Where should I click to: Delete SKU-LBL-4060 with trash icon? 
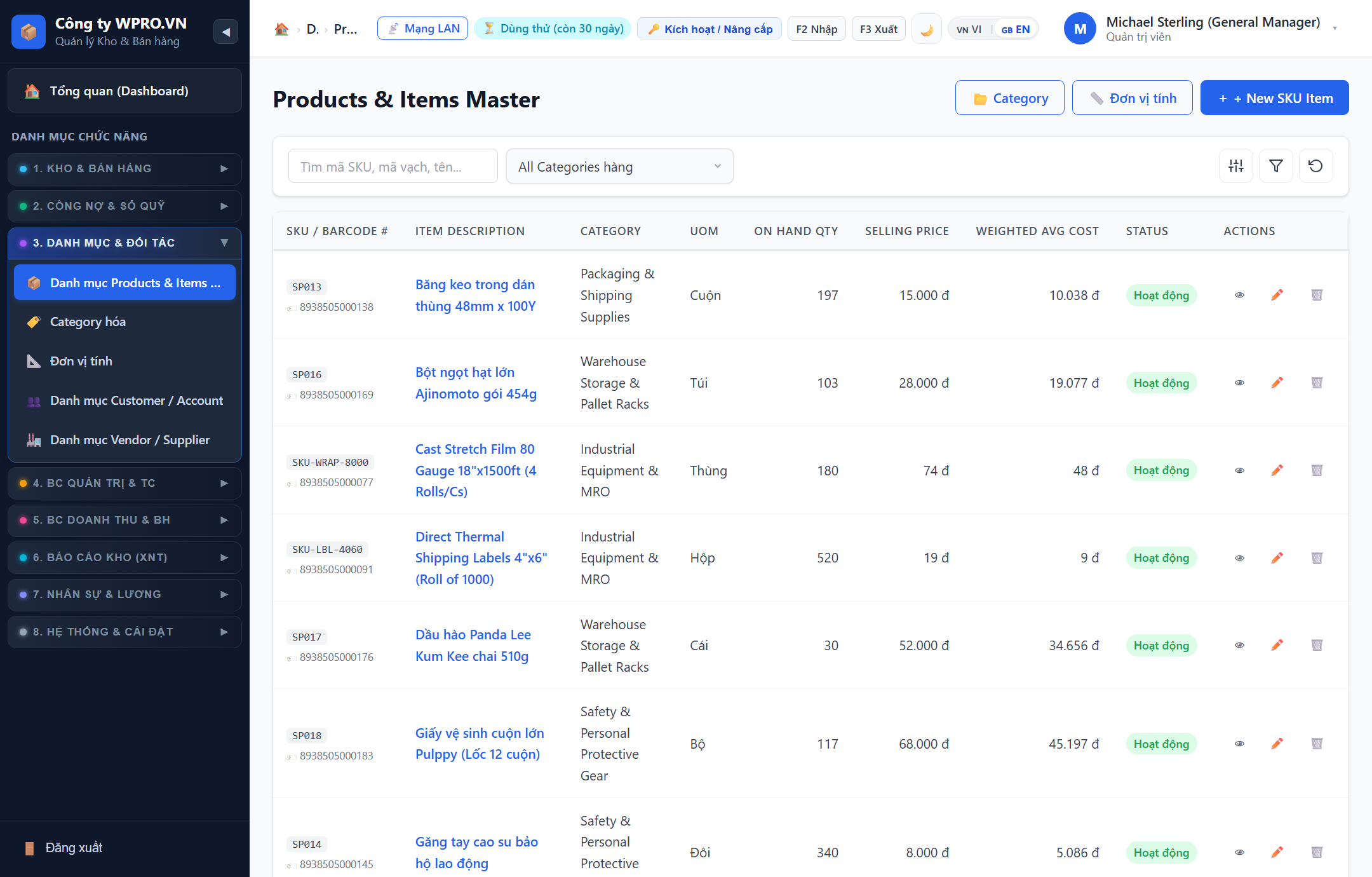(x=1317, y=558)
